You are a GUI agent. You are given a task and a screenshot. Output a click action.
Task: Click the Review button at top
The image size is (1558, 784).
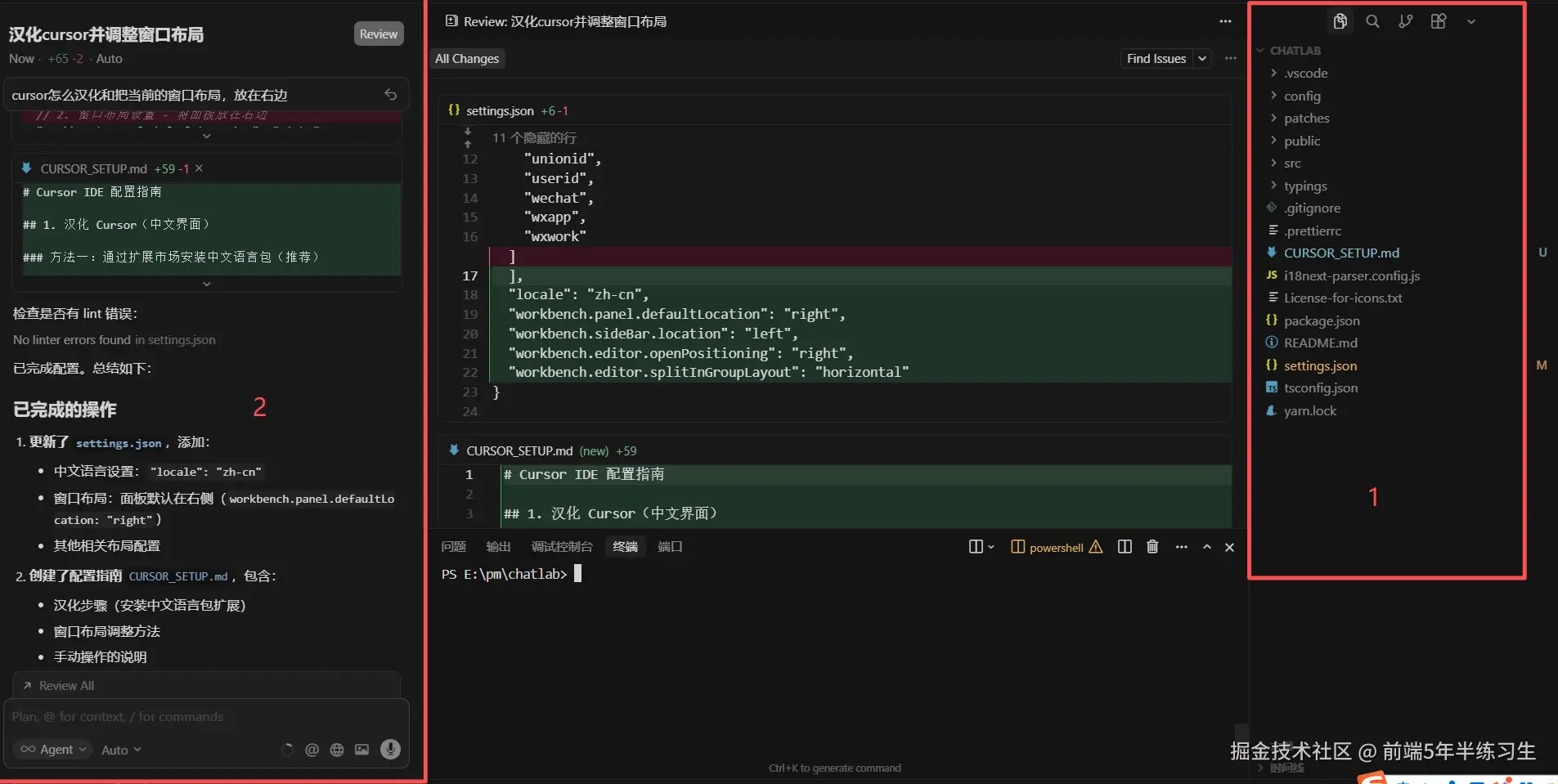[378, 34]
